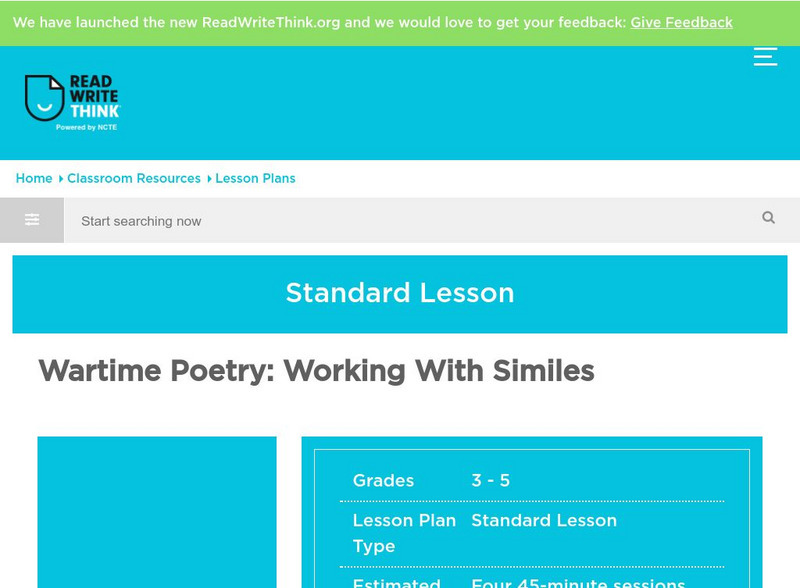The image size is (800, 588).
Task: Click the arrow before Lesson Plans
Action: point(209,179)
